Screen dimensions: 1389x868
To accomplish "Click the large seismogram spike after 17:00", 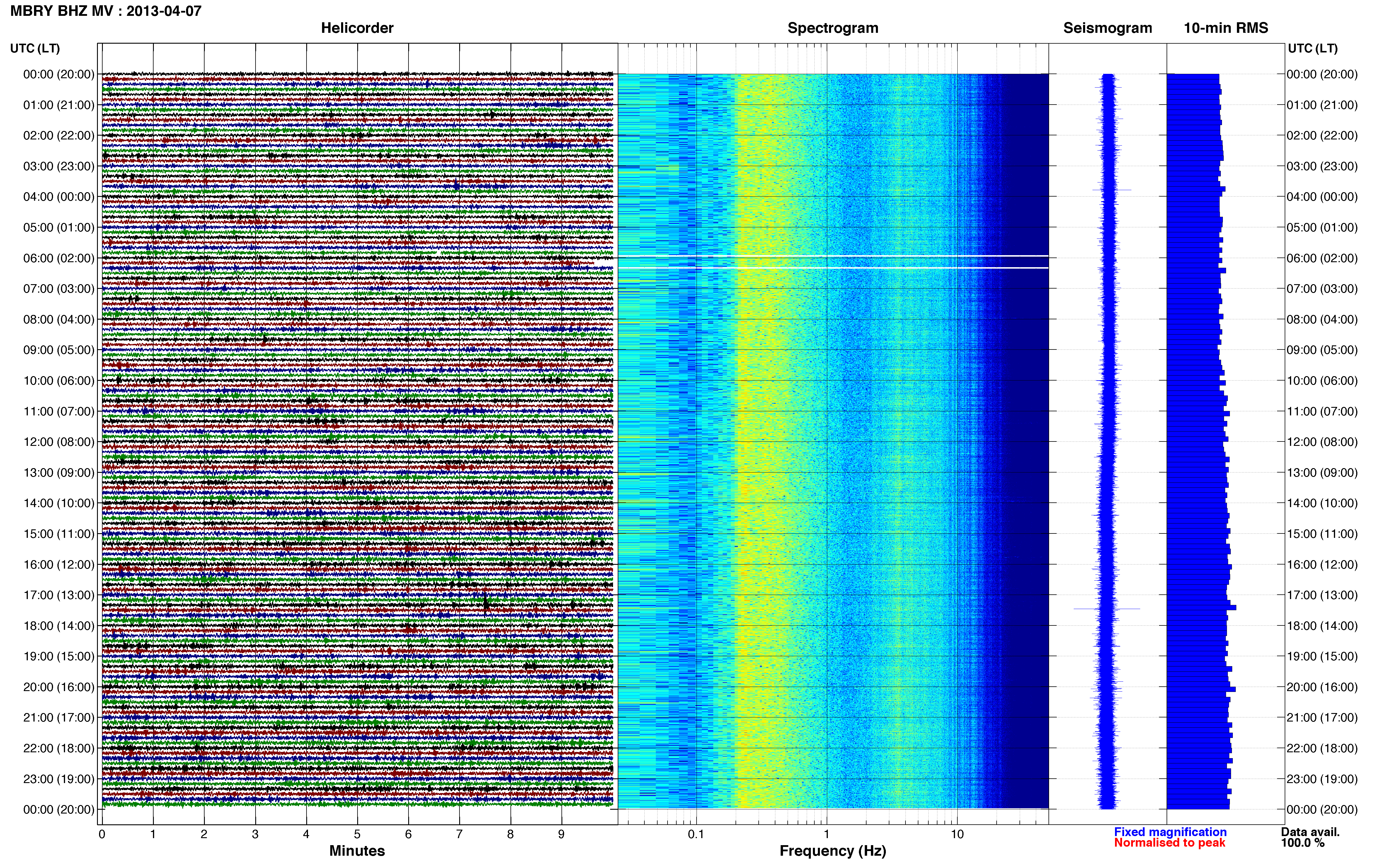I will click(x=1107, y=608).
